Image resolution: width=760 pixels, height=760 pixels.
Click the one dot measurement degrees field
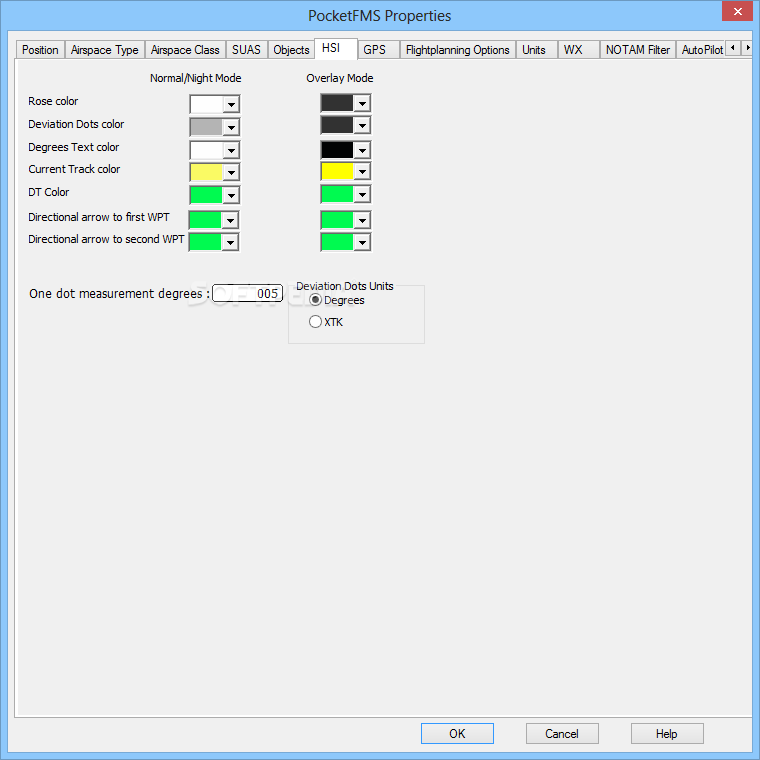click(x=247, y=293)
